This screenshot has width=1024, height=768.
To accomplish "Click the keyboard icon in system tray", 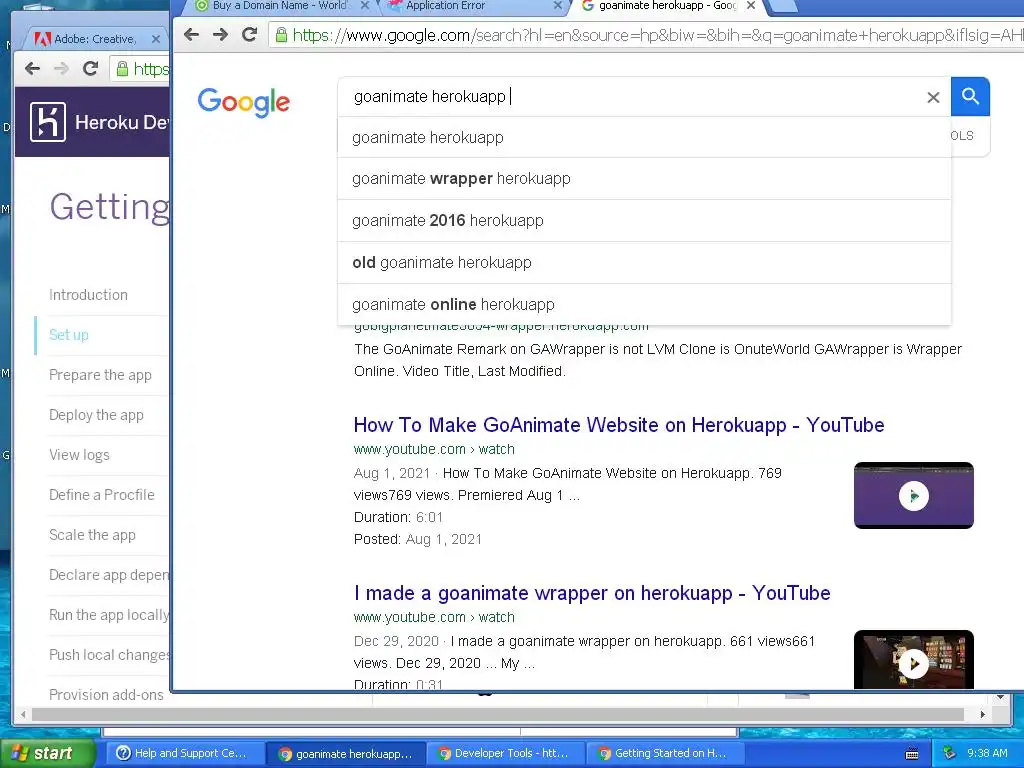I will [912, 754].
